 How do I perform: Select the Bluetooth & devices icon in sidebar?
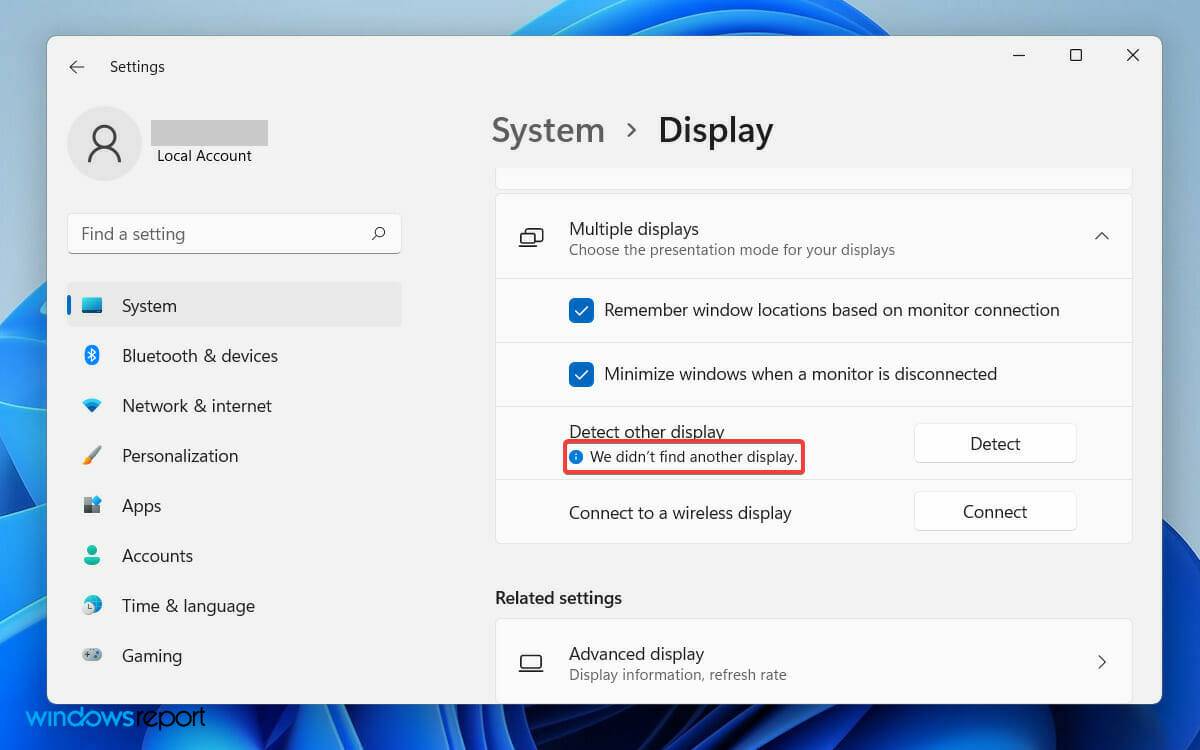point(91,355)
